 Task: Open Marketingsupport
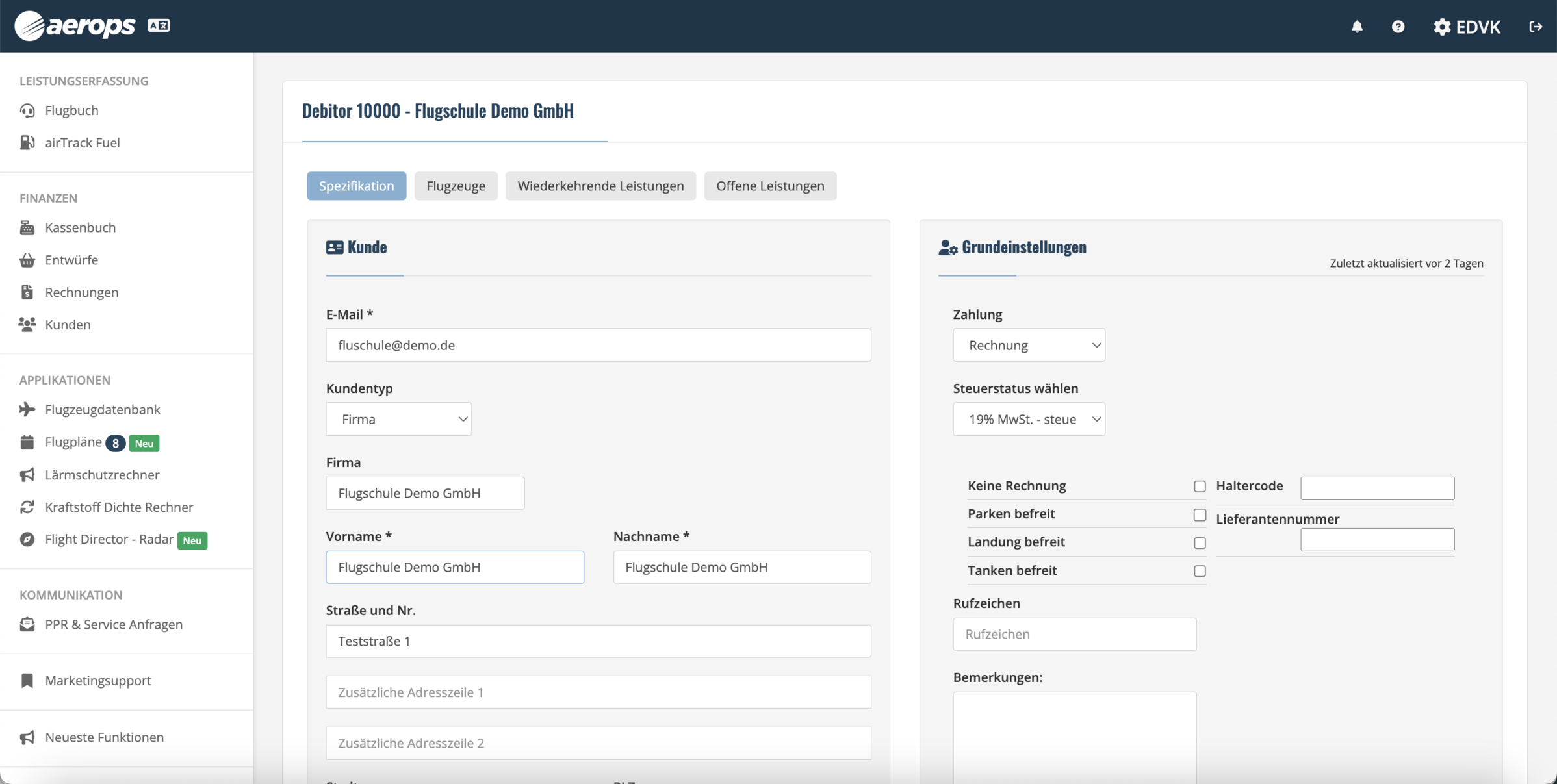pos(98,680)
